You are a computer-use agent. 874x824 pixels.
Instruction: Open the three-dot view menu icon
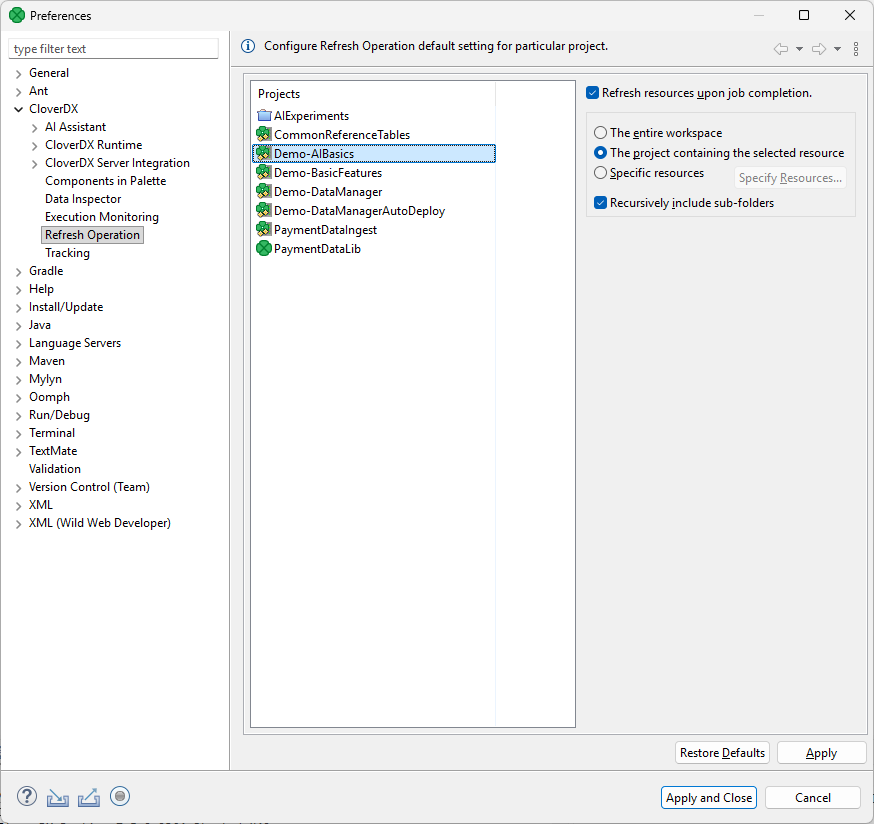(x=856, y=49)
